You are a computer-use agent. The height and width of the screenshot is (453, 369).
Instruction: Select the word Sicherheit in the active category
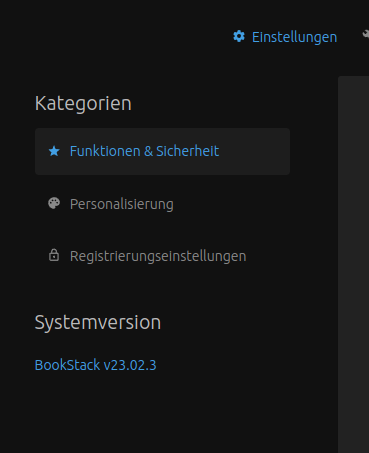click(187, 151)
